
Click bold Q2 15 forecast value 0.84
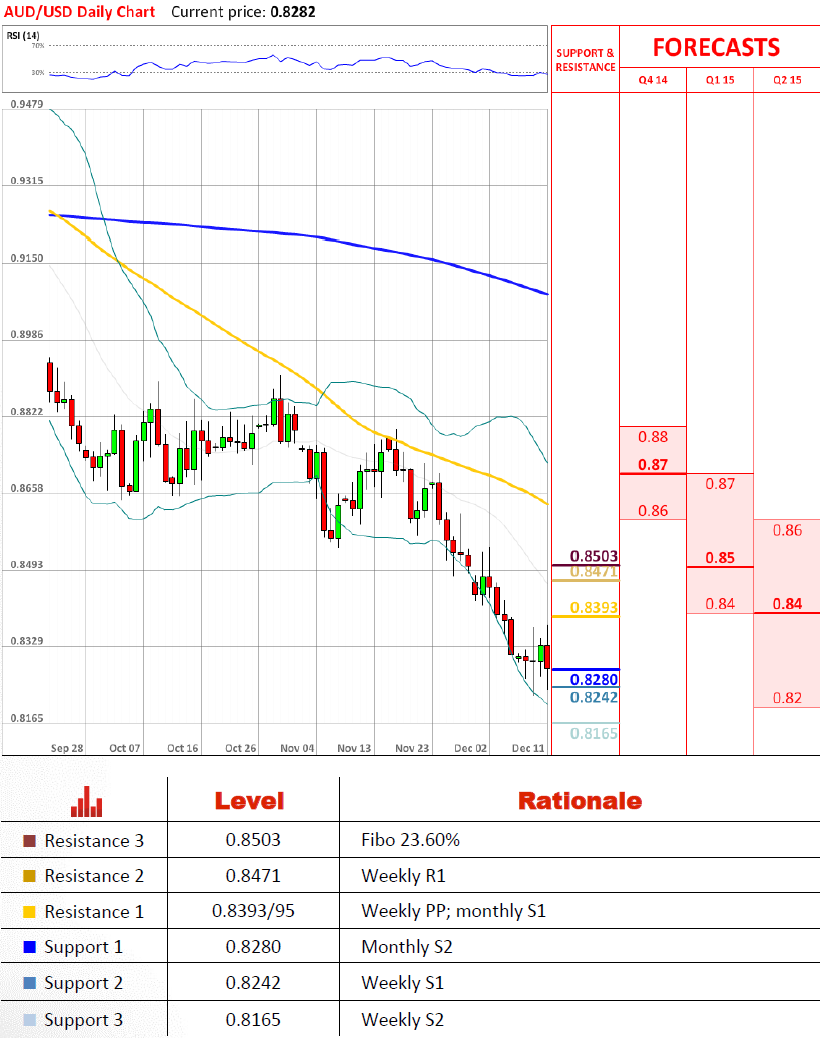point(787,604)
